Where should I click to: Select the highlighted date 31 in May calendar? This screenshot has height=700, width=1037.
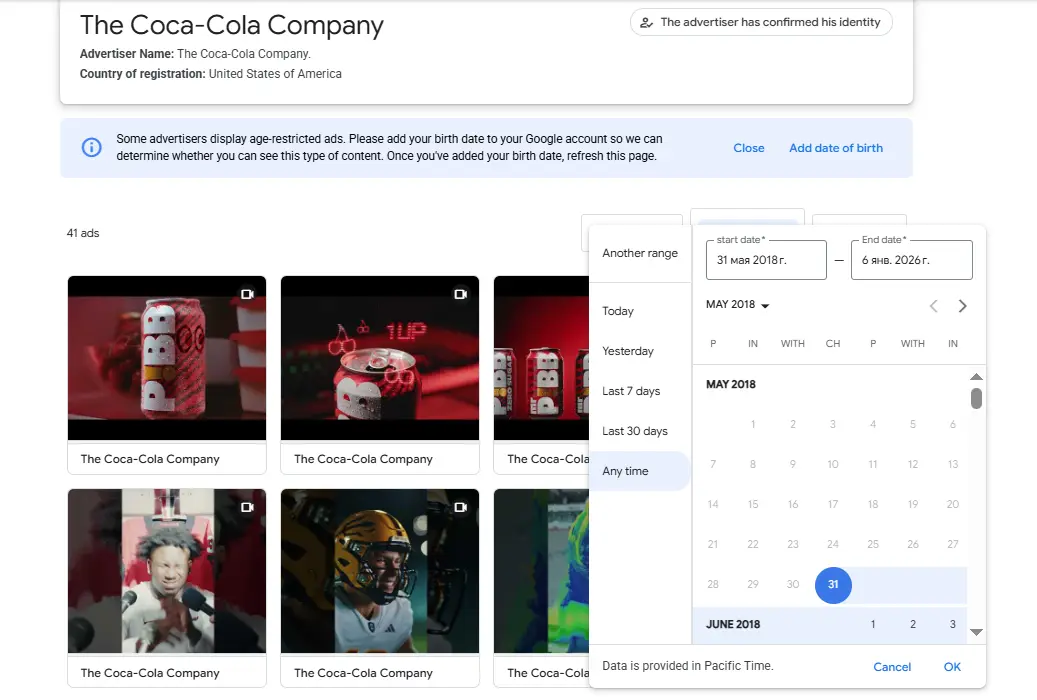833,585
